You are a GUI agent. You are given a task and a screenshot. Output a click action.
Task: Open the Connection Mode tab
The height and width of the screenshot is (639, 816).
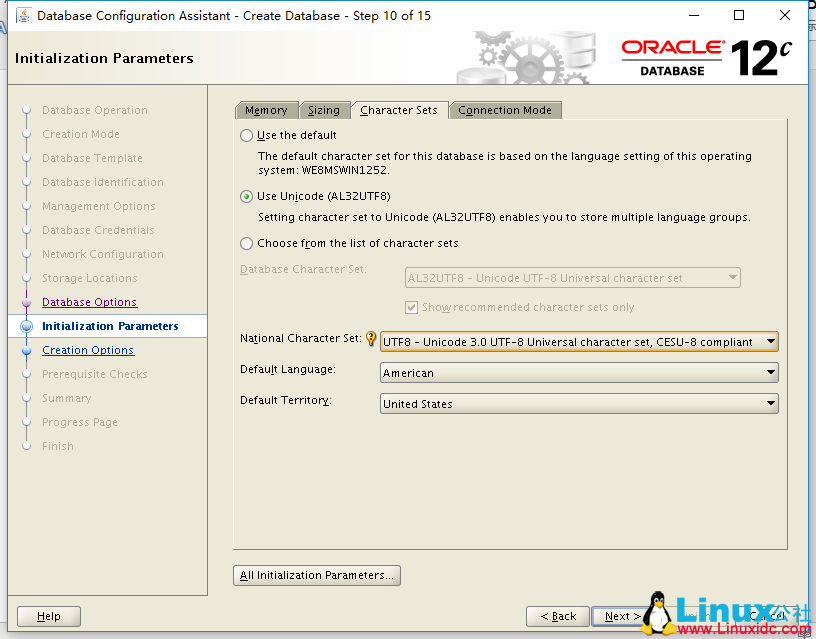(505, 110)
